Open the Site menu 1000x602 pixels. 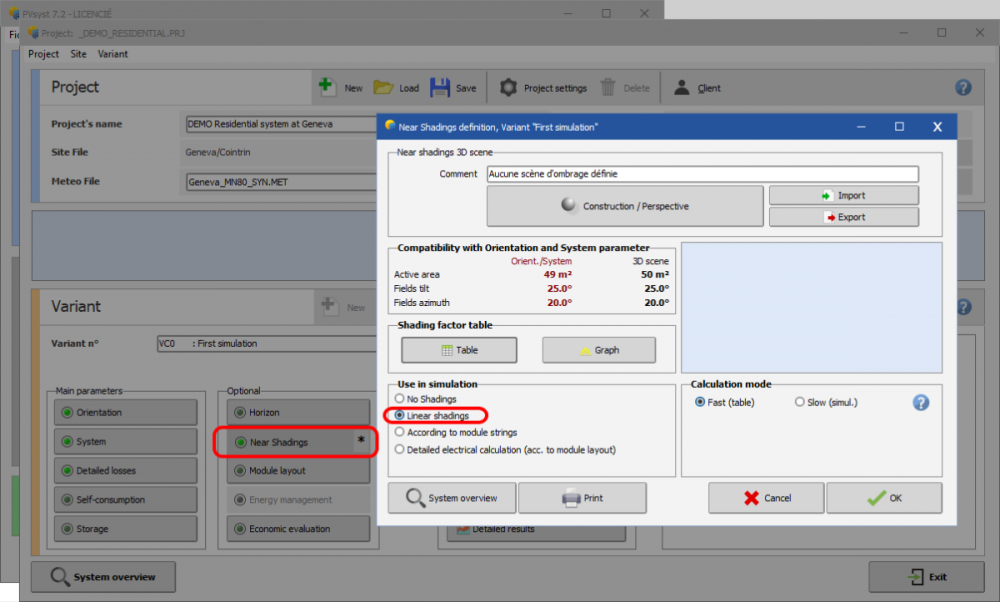pyautogui.click(x=78, y=54)
